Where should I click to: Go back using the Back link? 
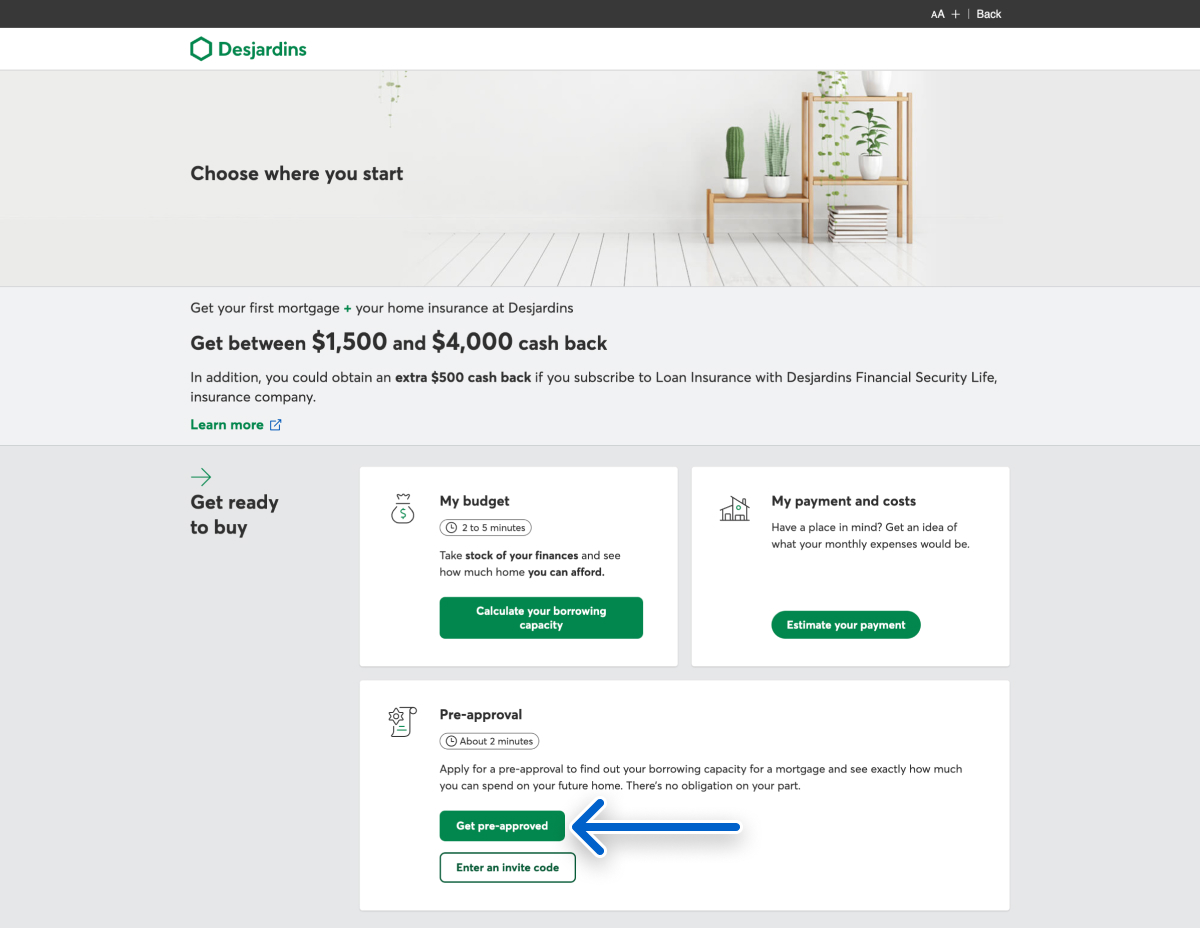(989, 14)
